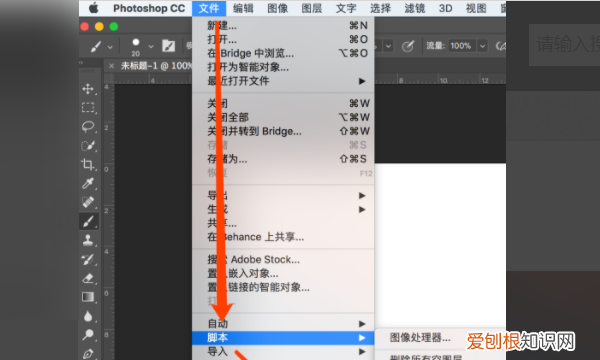This screenshot has width=600, height=360.
Task: Choose 打开为智能对象...
Action: click(x=283, y=67)
